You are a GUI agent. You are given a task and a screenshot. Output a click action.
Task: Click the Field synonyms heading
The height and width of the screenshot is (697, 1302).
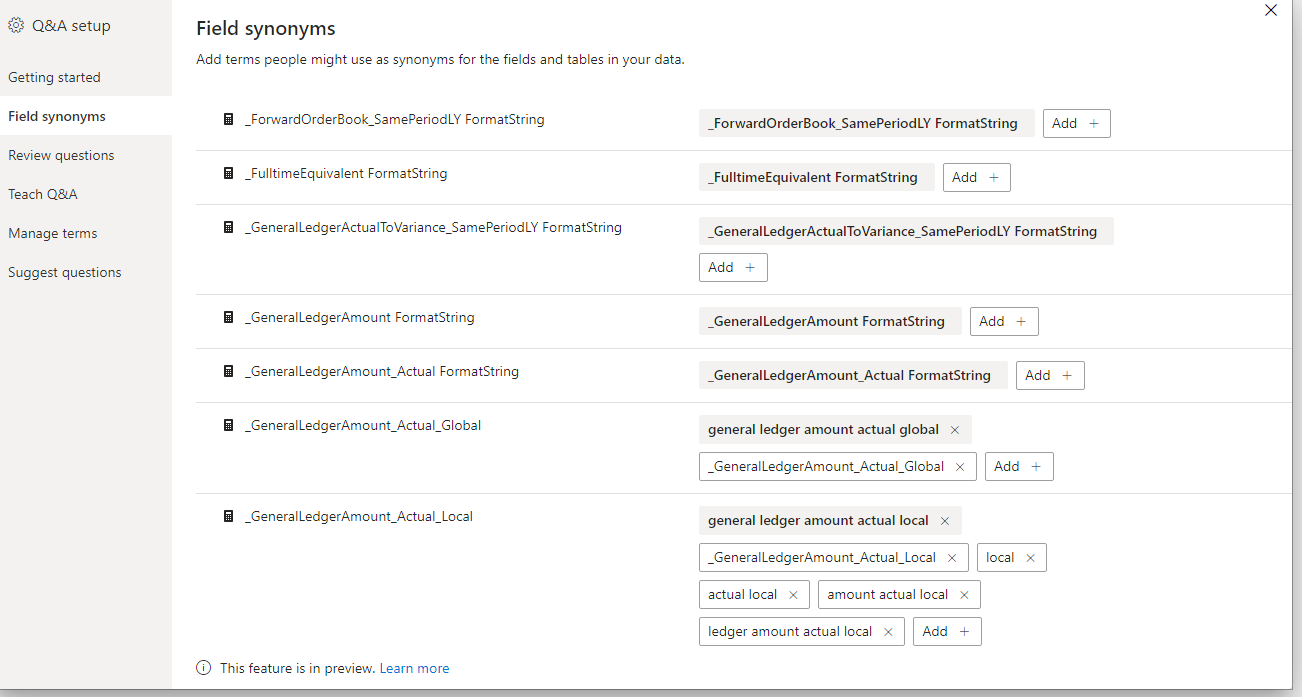pyautogui.click(x=266, y=29)
